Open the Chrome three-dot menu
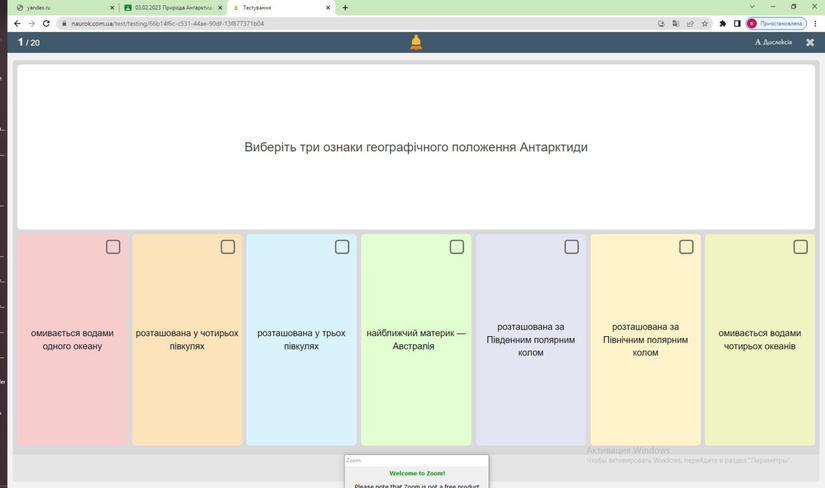Image resolution: width=825 pixels, height=488 pixels. 816,24
